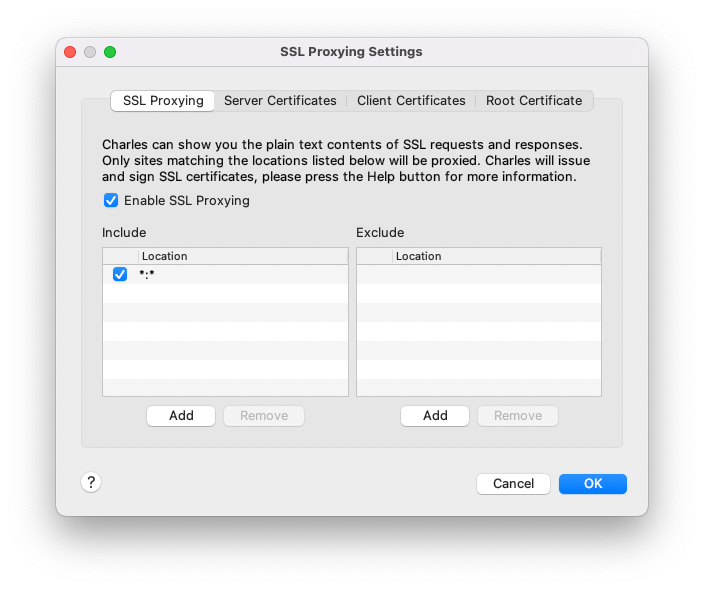Click Add under the Exclude list

point(435,416)
